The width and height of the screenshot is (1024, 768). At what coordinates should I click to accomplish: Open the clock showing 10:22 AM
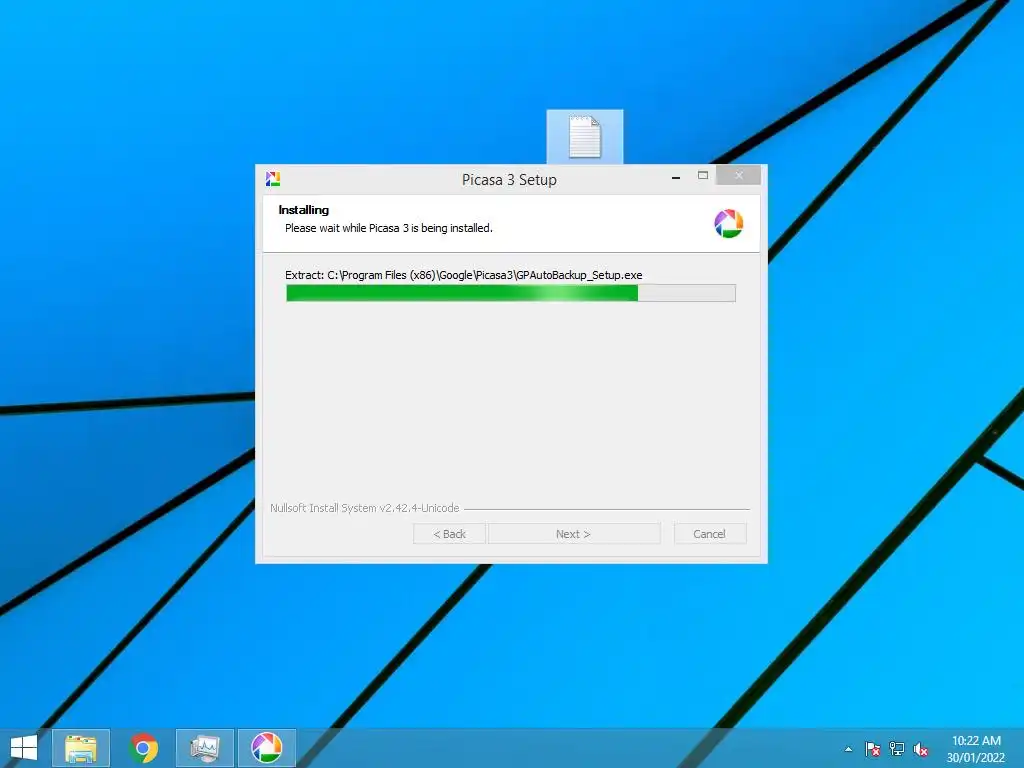976,749
